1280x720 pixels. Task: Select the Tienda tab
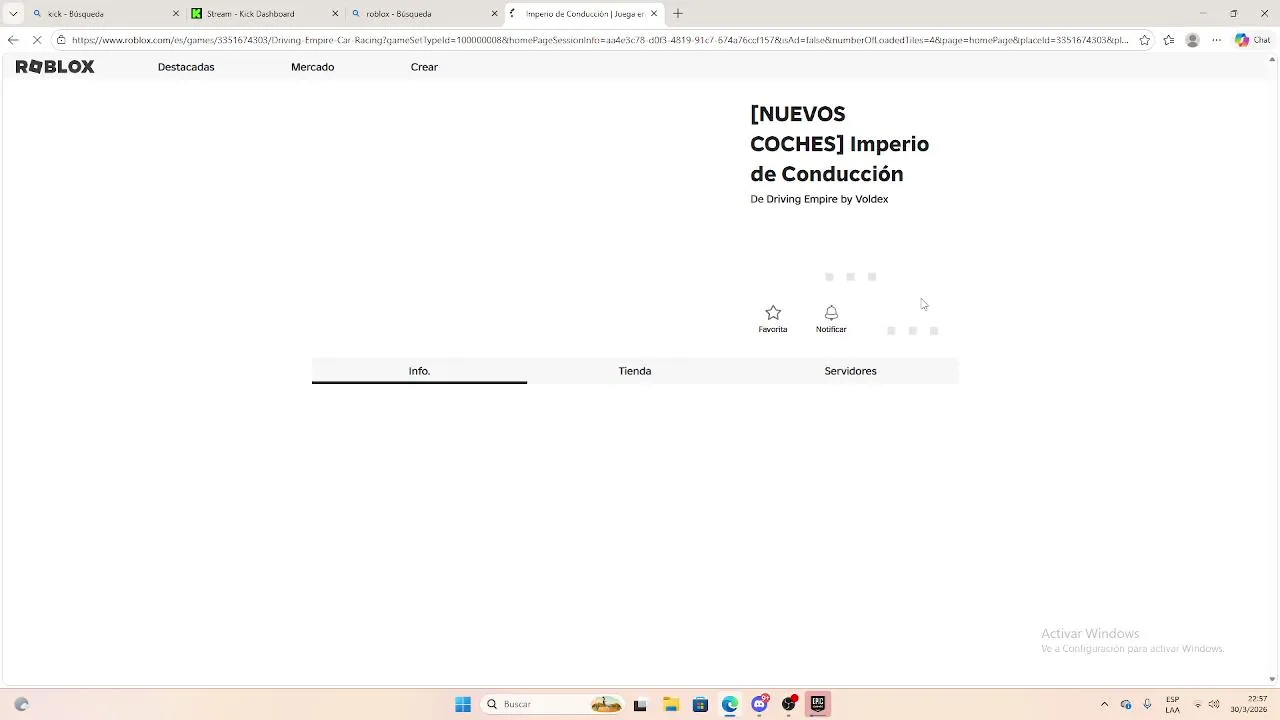pyautogui.click(x=635, y=371)
